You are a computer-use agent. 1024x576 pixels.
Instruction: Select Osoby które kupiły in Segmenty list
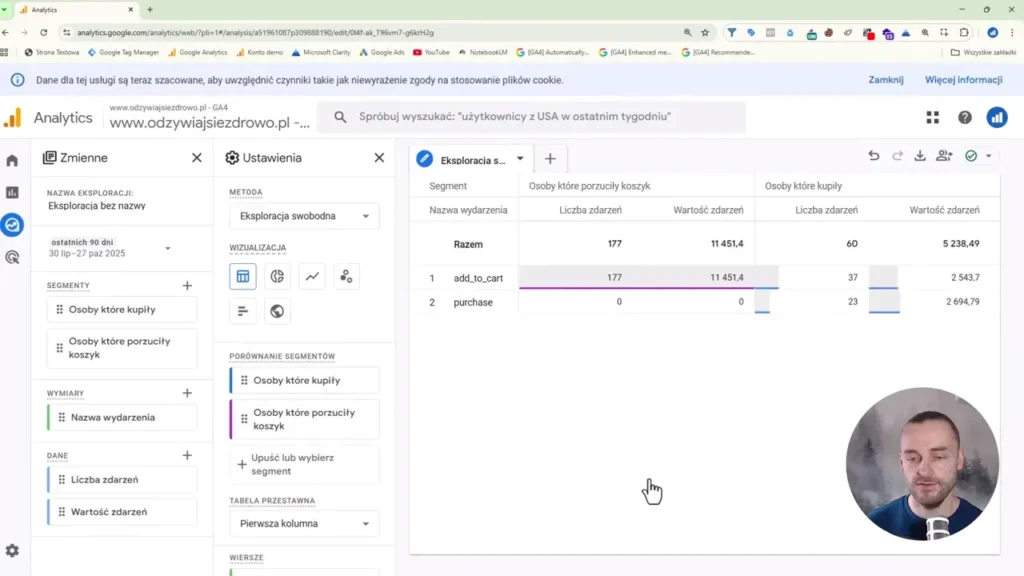tap(122, 310)
